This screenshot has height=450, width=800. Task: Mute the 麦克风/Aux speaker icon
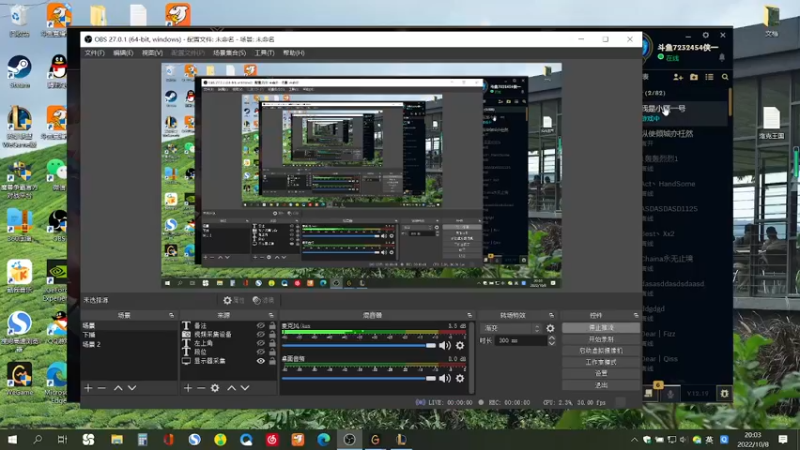445,345
